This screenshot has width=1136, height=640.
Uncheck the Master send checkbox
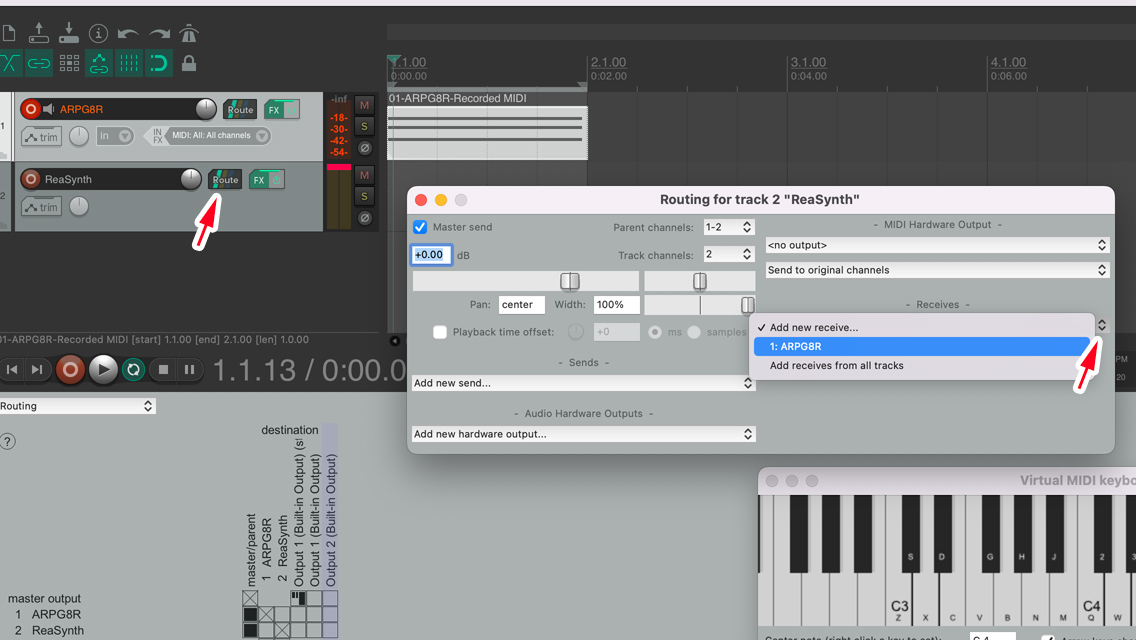420,227
